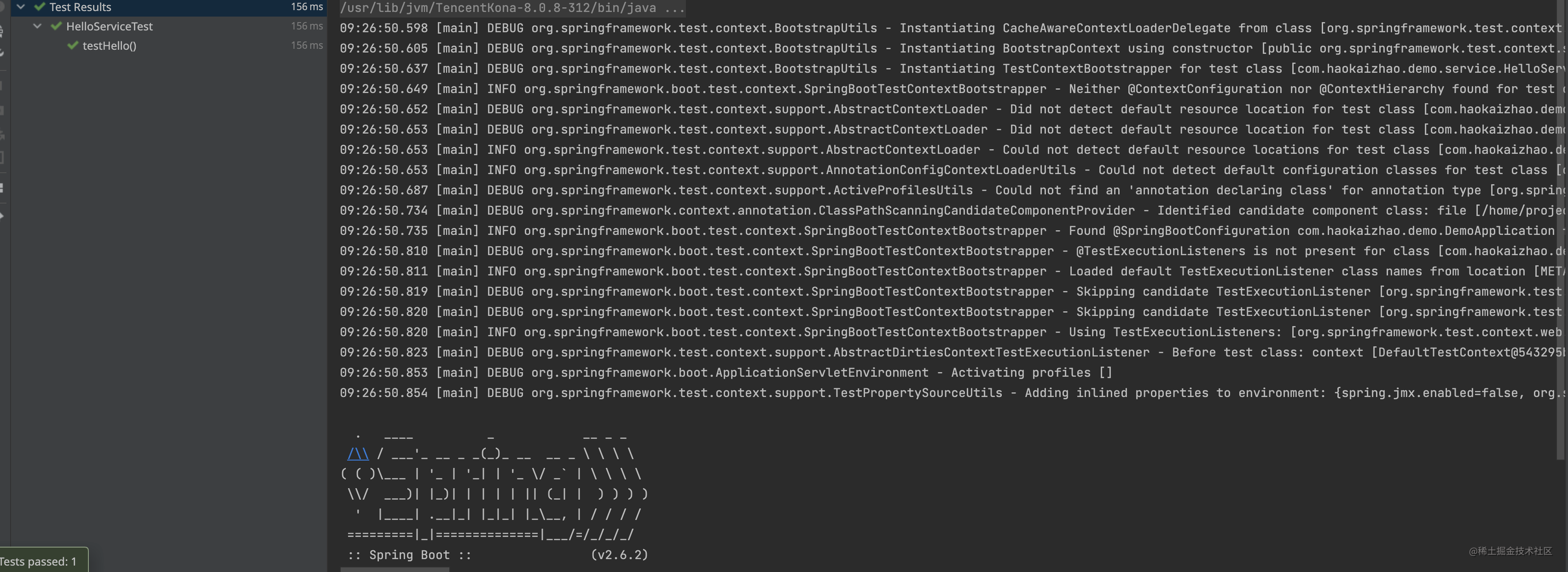Click the Rerun Failed Tests icon

(x=5, y=31)
